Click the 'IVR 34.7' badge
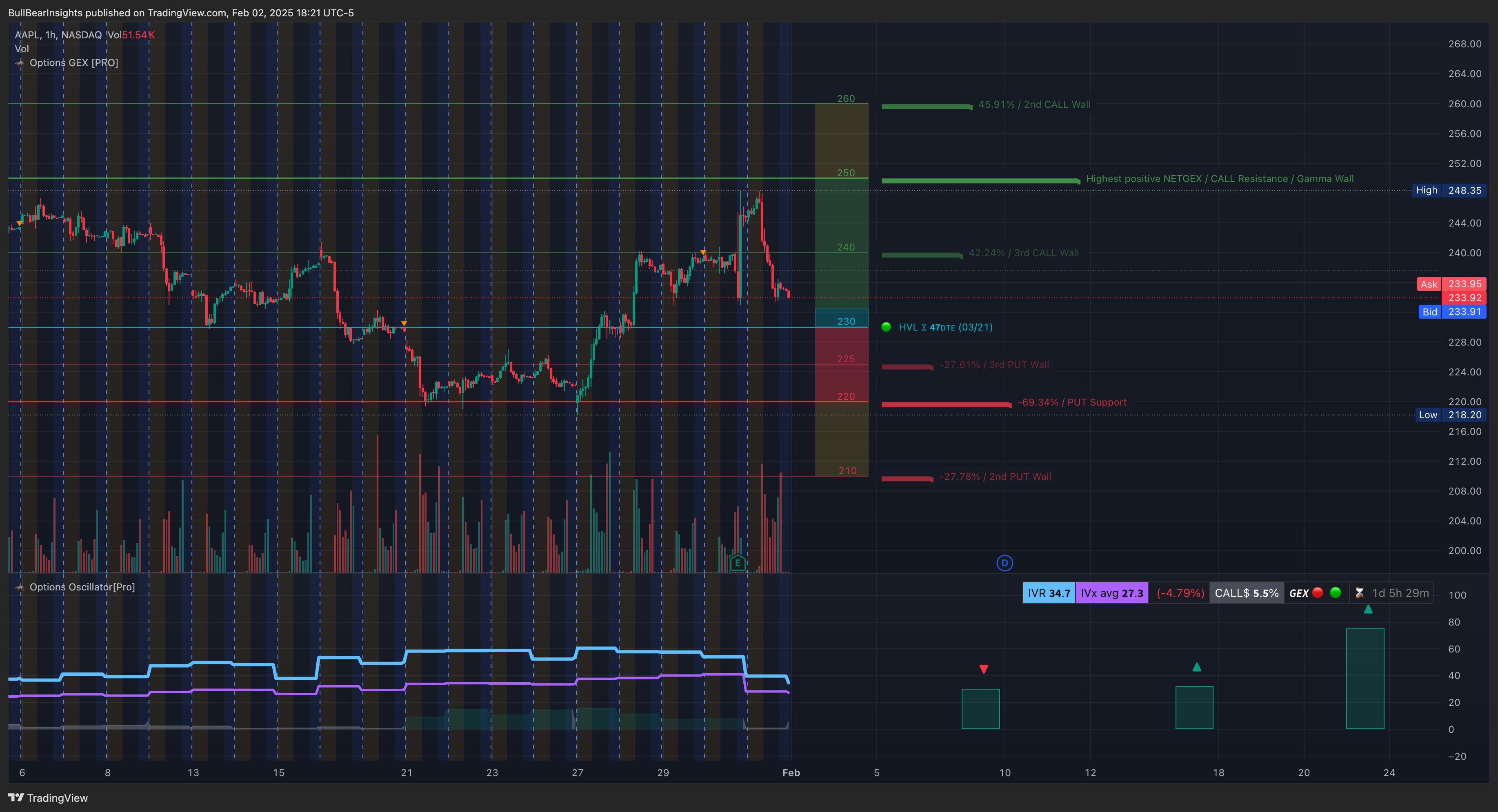The image size is (1498, 812). [1049, 593]
